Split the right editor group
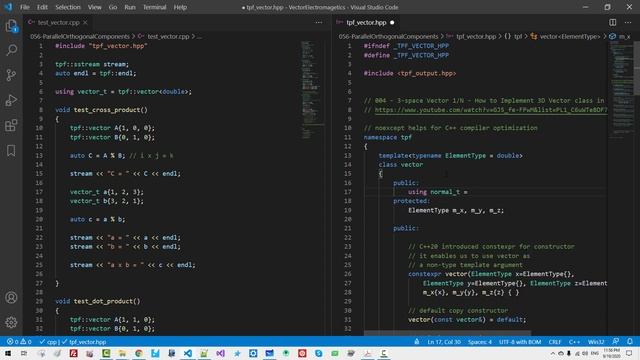 [612, 22]
